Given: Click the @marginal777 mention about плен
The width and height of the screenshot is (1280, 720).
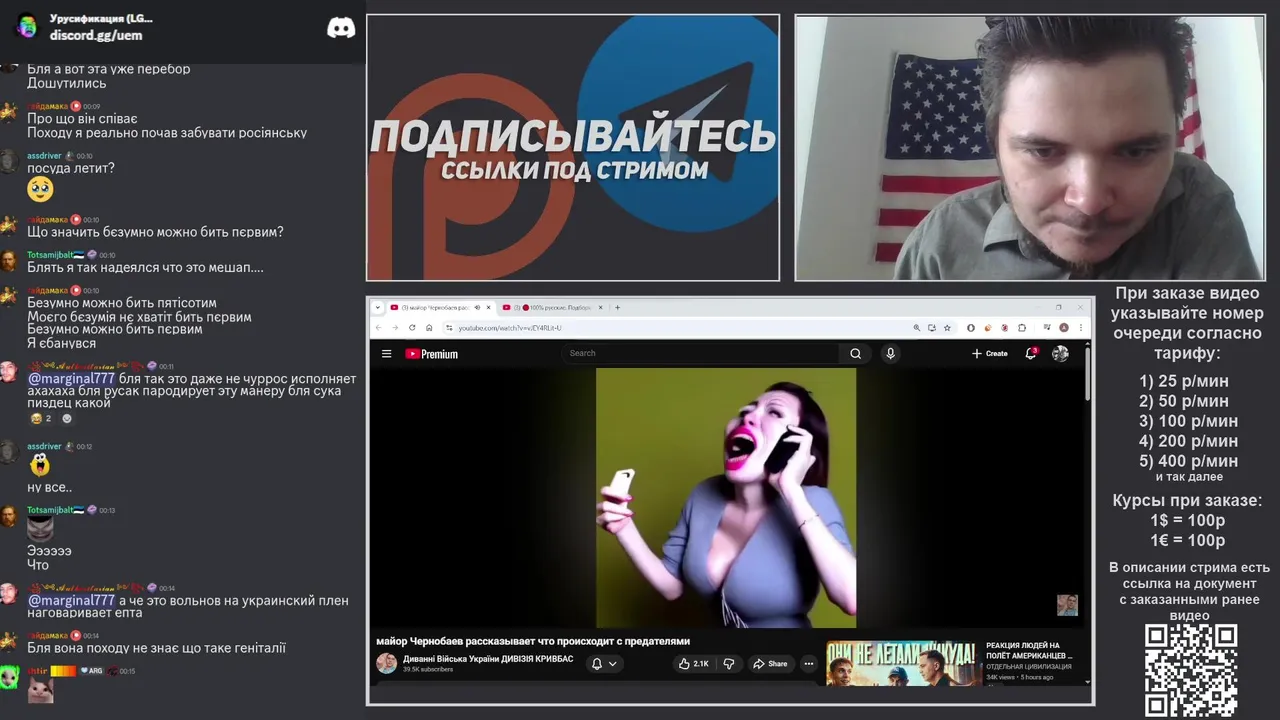Looking at the screenshot, I should (71, 601).
